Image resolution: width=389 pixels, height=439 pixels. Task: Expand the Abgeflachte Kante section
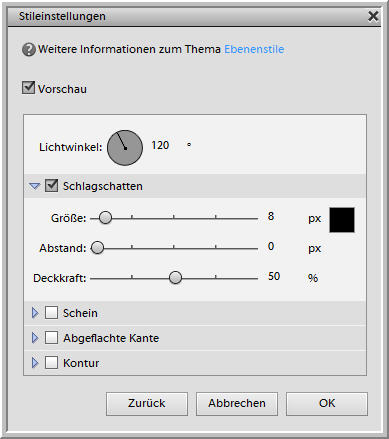click(35, 338)
